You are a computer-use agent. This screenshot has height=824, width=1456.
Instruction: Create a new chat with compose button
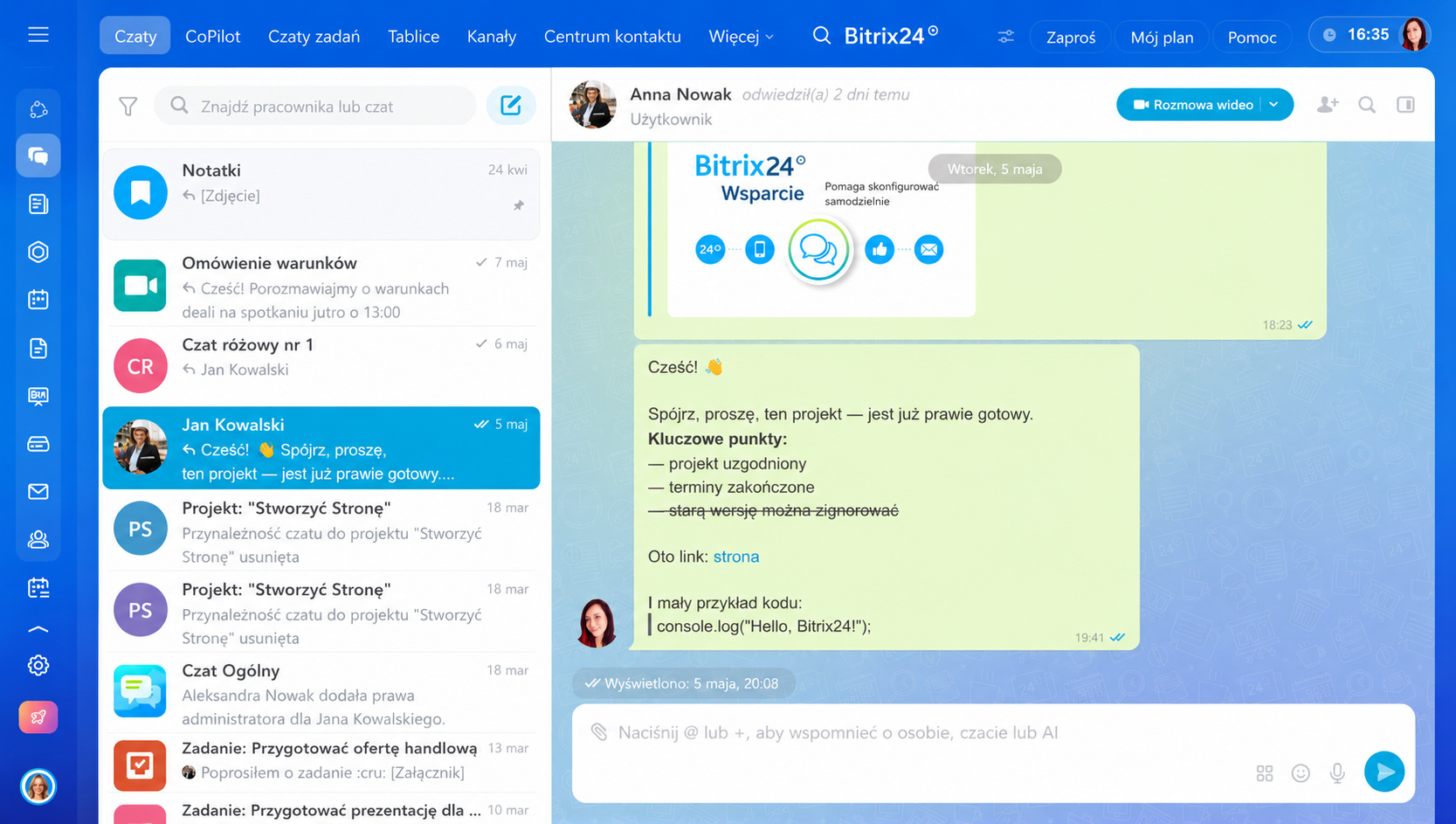tap(511, 106)
